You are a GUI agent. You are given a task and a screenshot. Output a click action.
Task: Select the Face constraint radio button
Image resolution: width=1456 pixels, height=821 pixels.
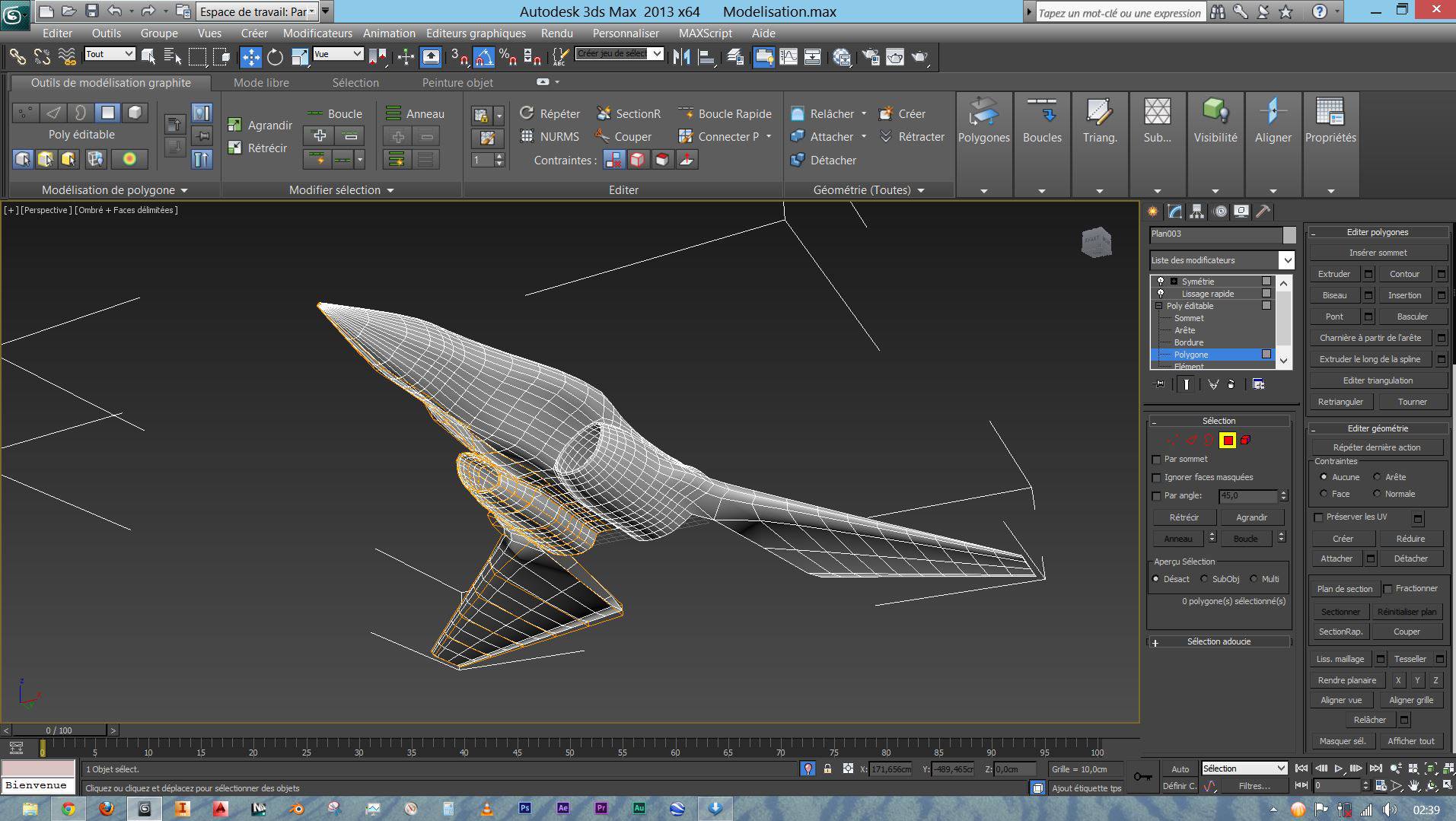1324,494
